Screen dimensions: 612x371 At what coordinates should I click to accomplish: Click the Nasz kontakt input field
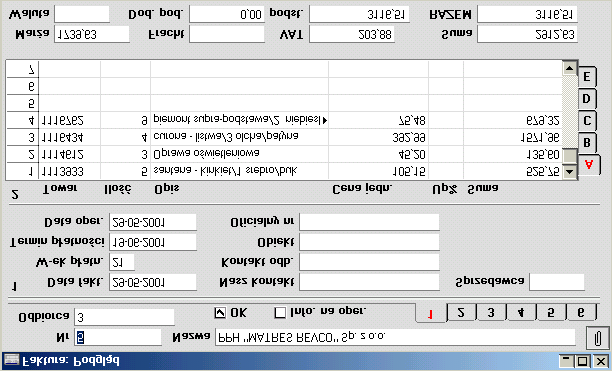(x=369, y=282)
